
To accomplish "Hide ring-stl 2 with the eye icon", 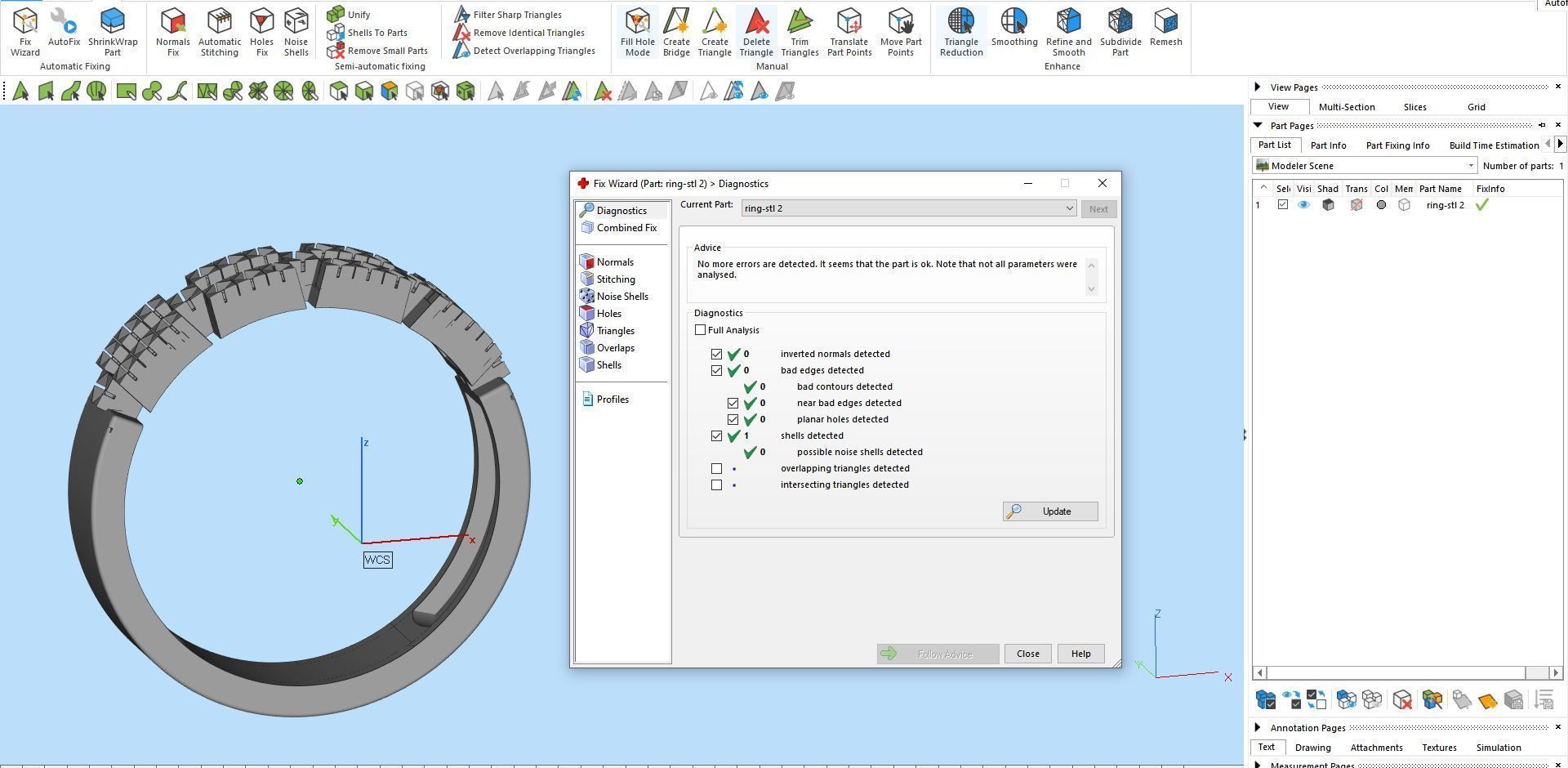I will point(1303,205).
